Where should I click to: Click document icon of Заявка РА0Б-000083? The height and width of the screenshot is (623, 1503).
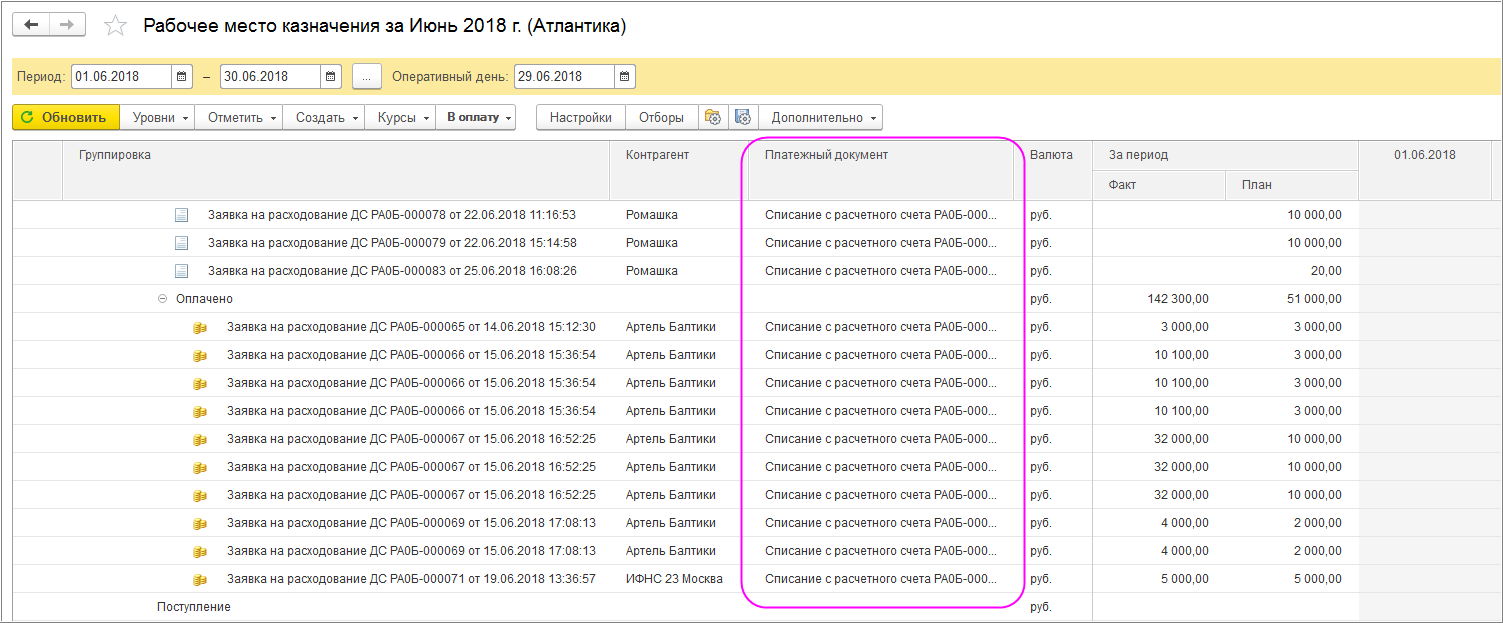pos(181,271)
